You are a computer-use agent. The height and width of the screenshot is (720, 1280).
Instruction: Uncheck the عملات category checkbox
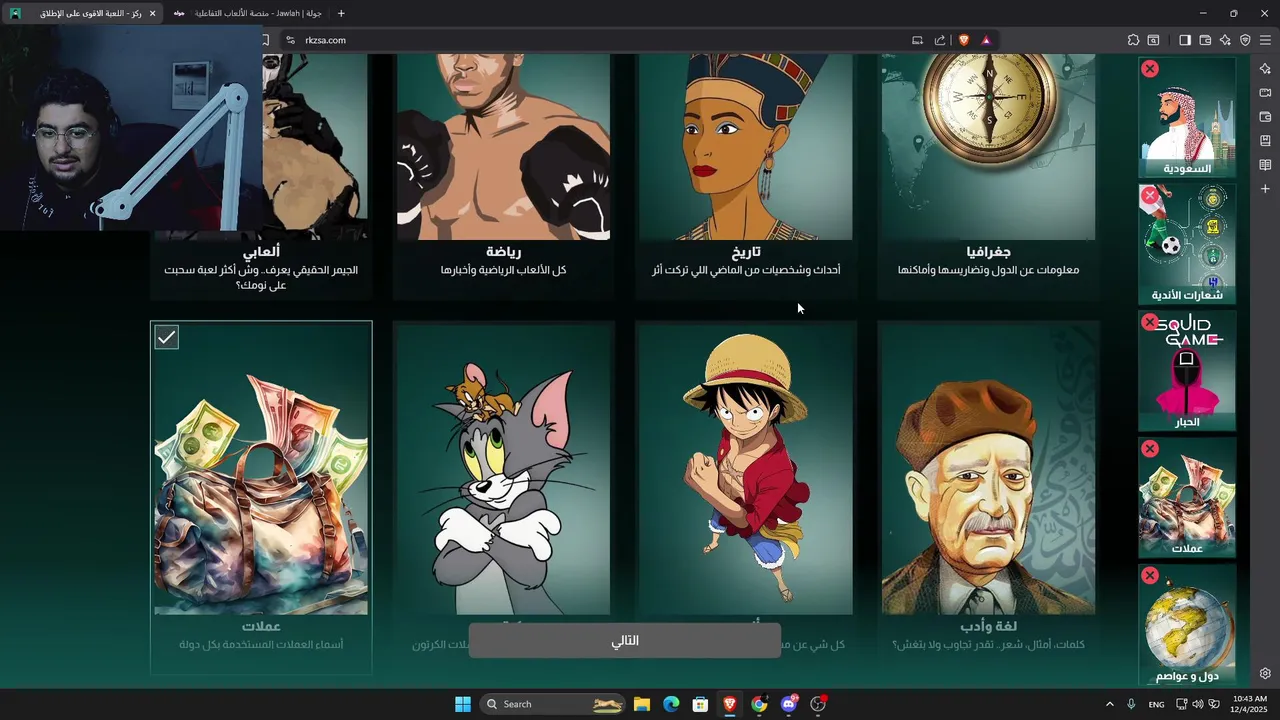[x=166, y=338]
